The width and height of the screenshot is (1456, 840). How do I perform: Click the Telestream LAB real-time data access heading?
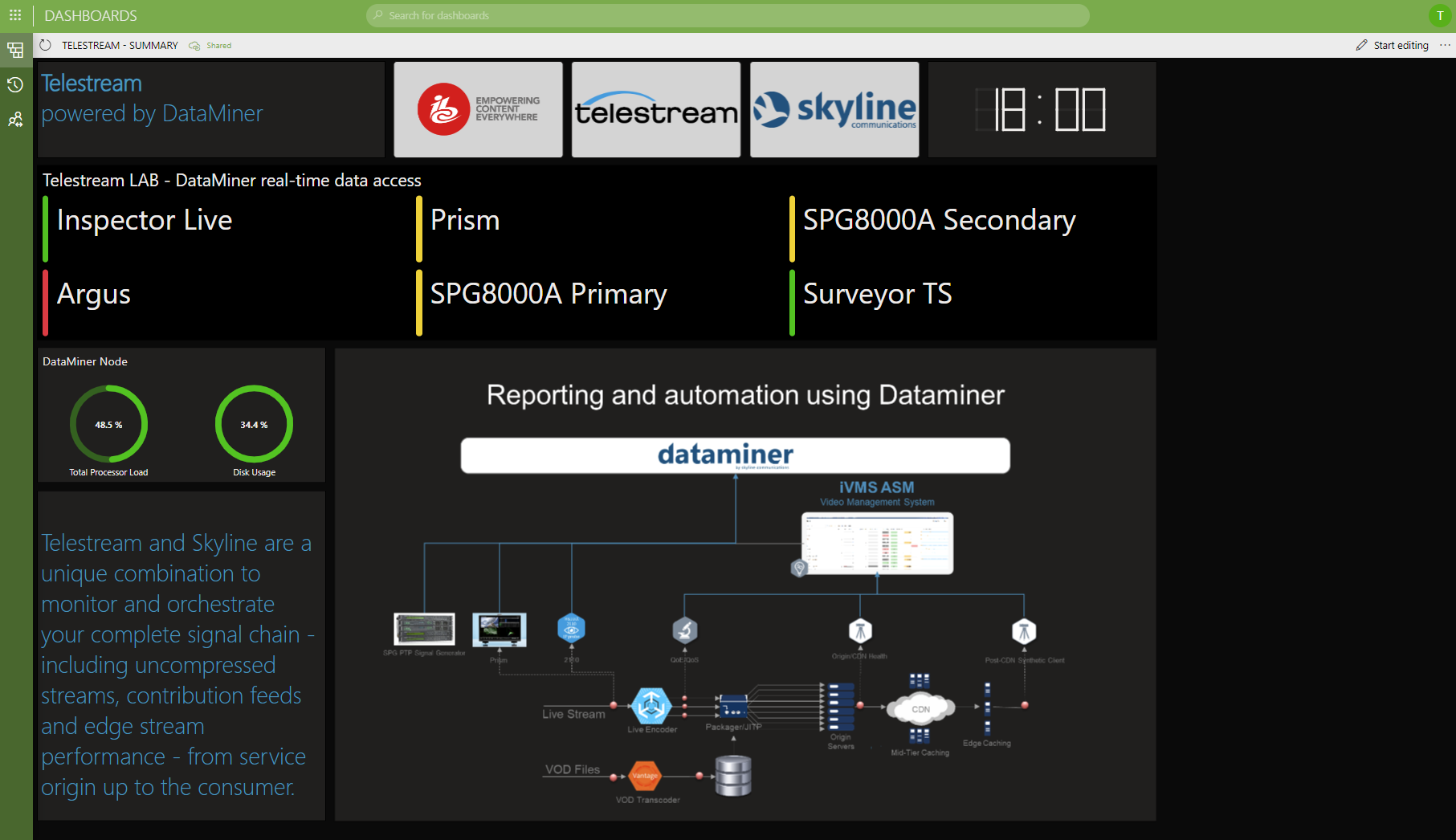(232, 181)
